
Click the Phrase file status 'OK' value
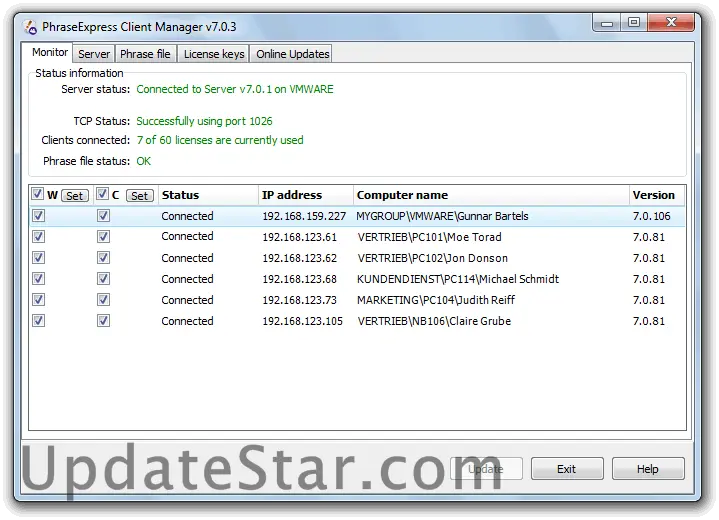(x=144, y=161)
